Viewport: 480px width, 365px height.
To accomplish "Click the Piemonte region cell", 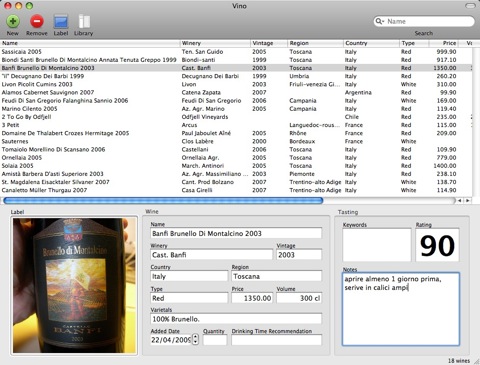I will coord(302,174).
